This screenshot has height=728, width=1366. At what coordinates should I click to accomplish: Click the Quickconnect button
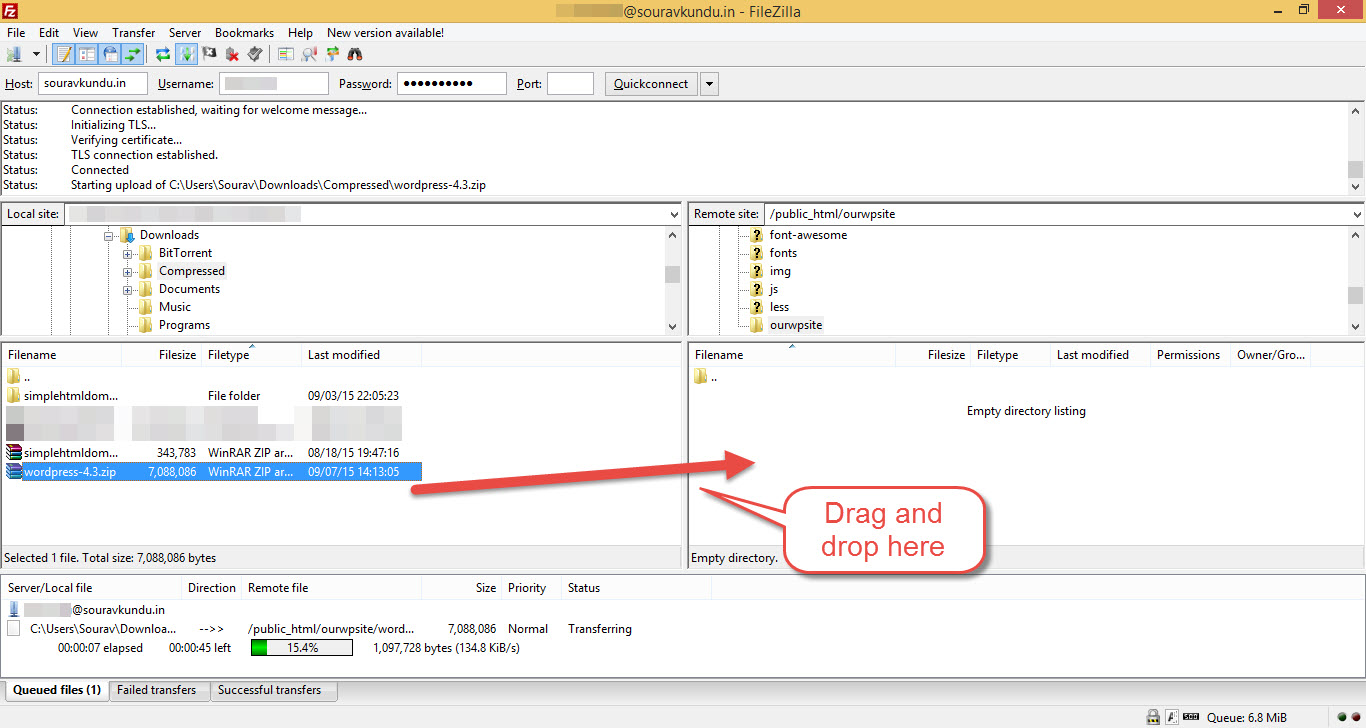coord(651,84)
